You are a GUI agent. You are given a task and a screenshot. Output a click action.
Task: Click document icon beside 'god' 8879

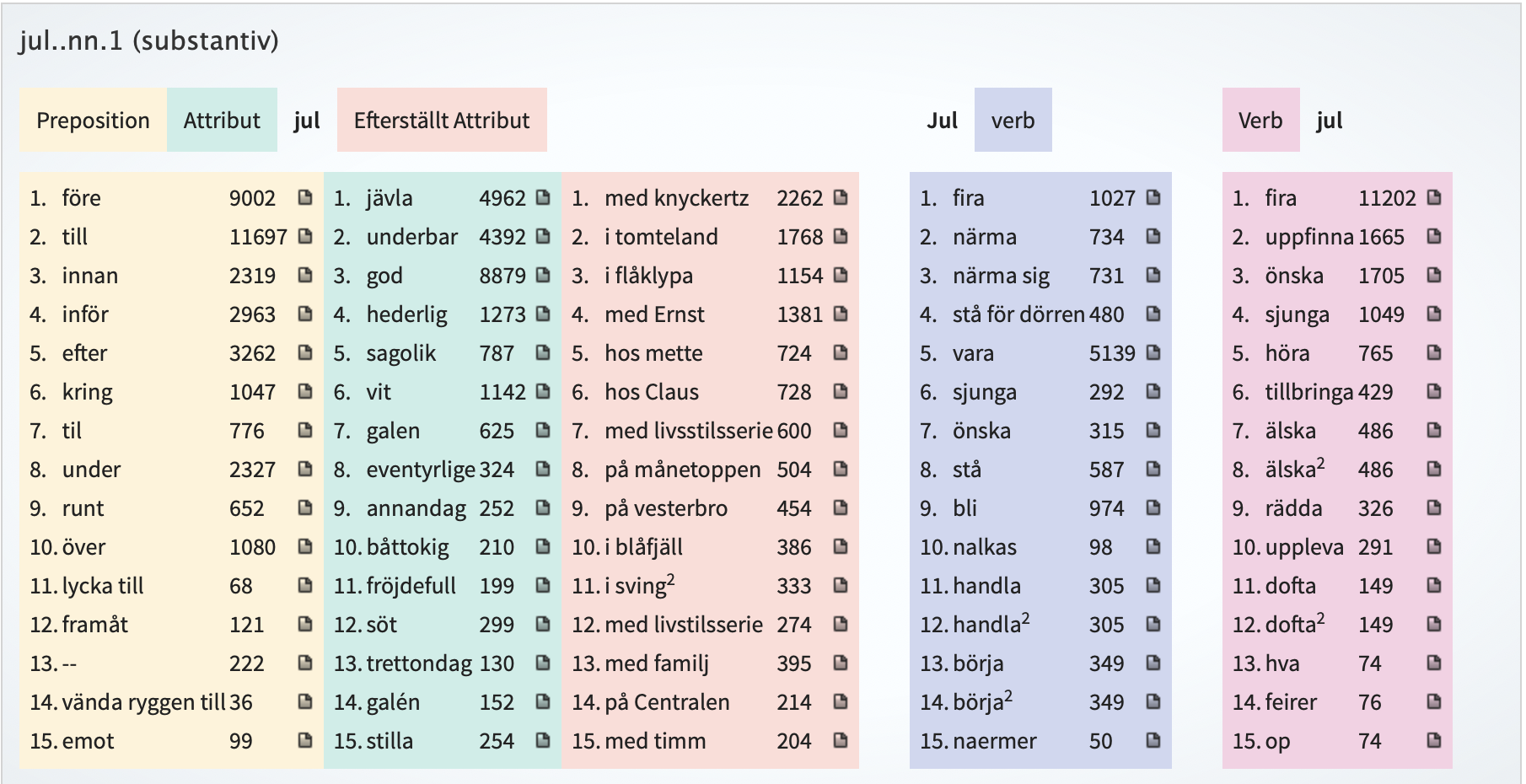pyautogui.click(x=543, y=275)
